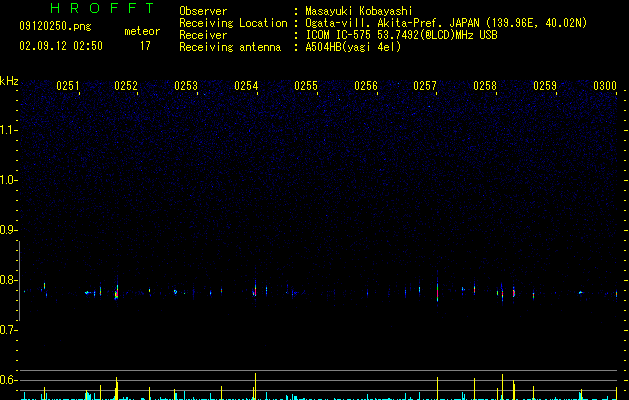Click the date stamp 02.09.12 02:50
The height and width of the screenshot is (400, 629).
click(x=61, y=46)
